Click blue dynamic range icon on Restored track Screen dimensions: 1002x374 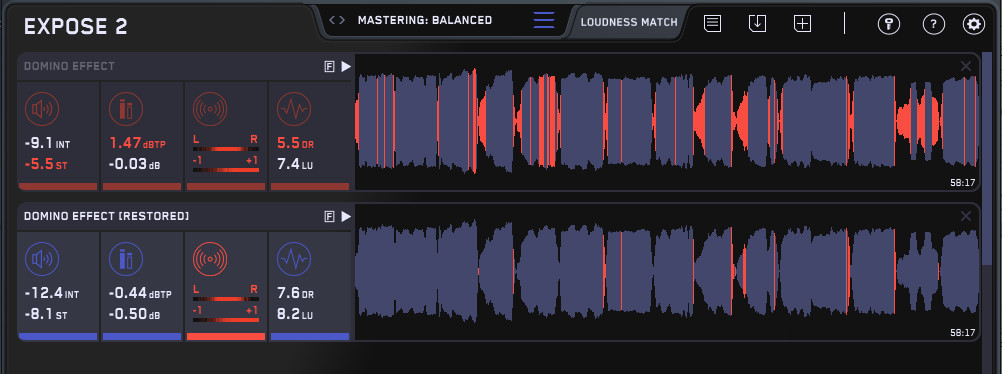click(x=294, y=260)
